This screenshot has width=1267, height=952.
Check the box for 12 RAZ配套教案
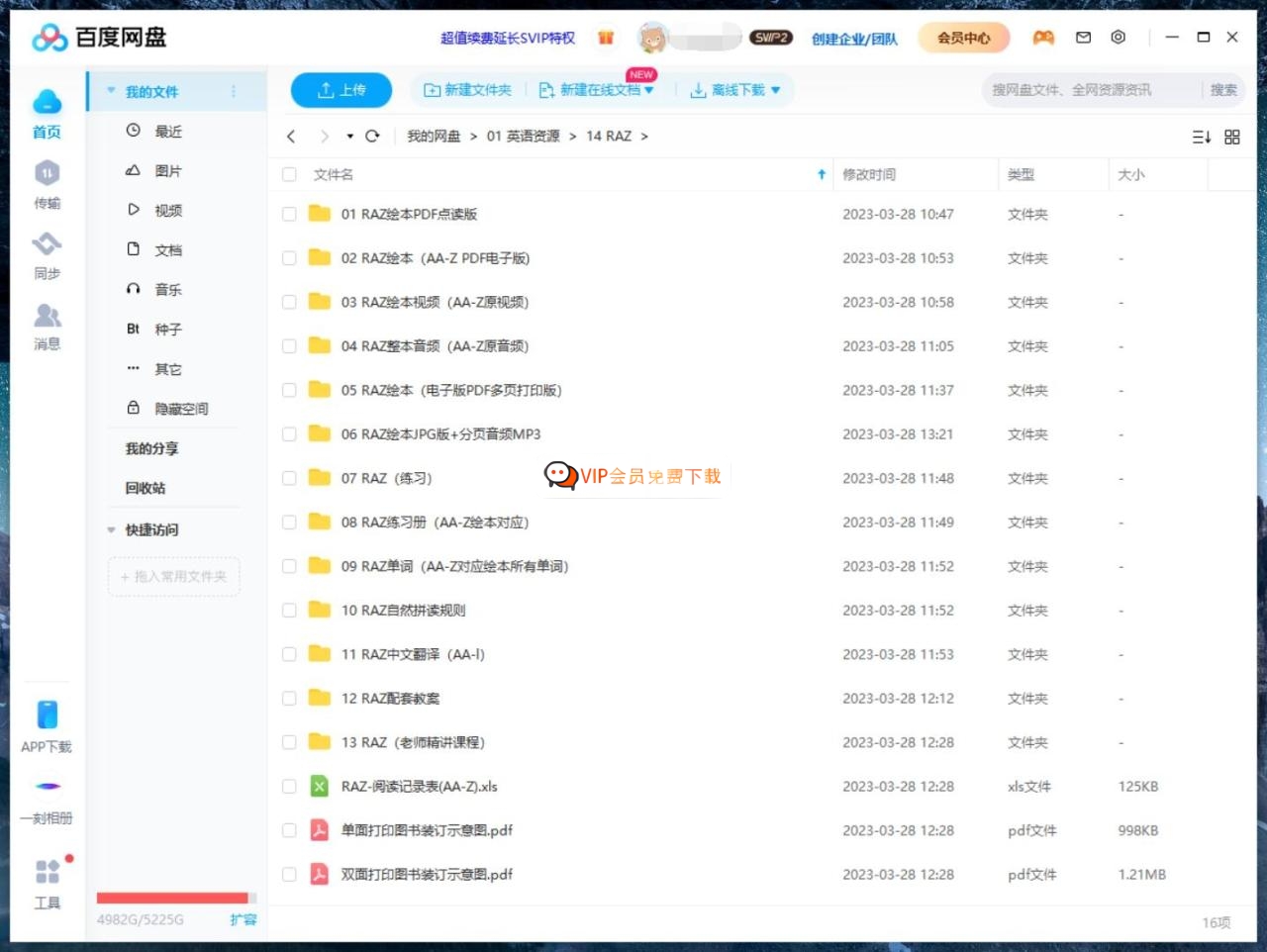point(289,699)
